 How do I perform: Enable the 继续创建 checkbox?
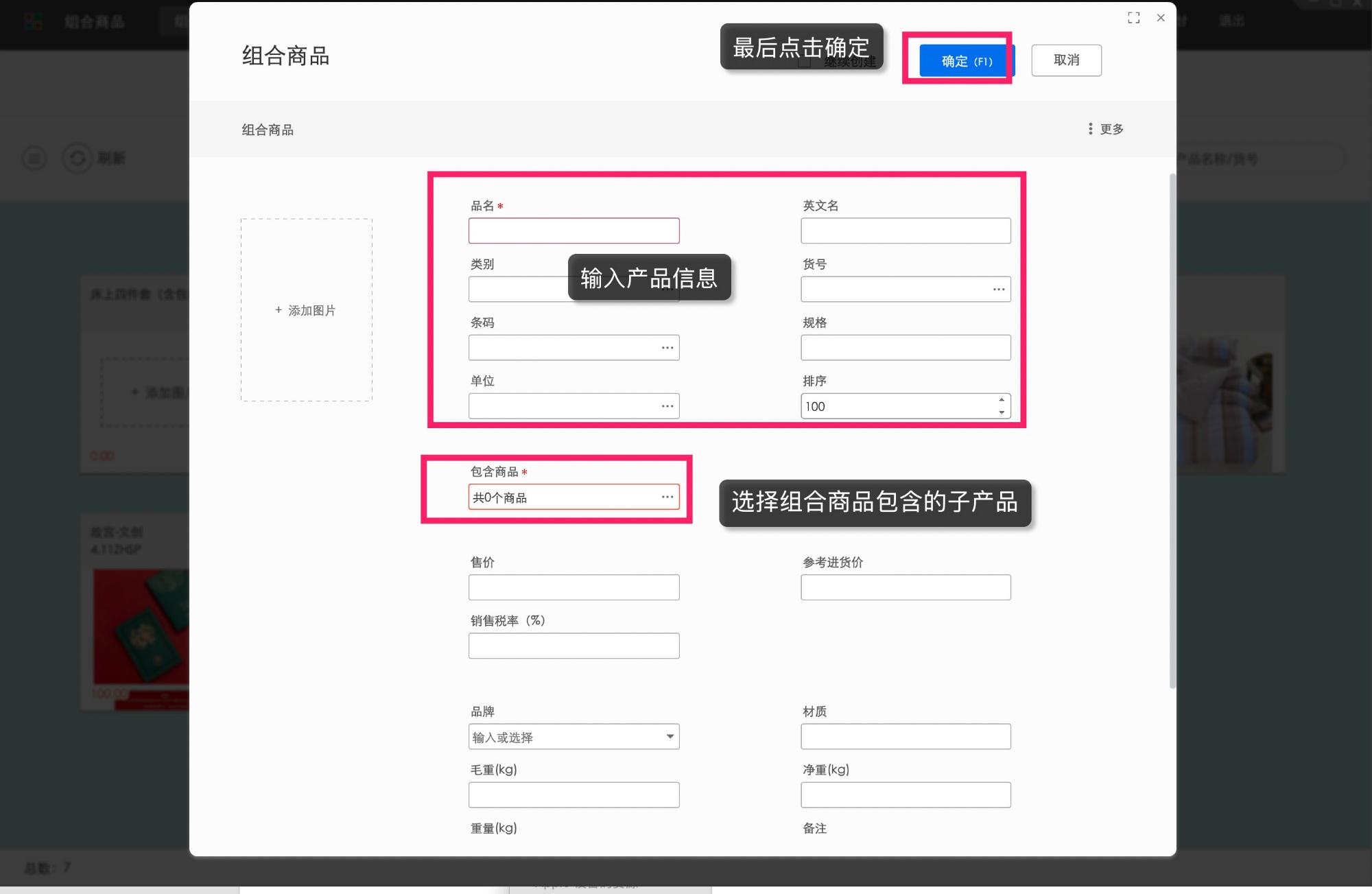click(x=804, y=61)
